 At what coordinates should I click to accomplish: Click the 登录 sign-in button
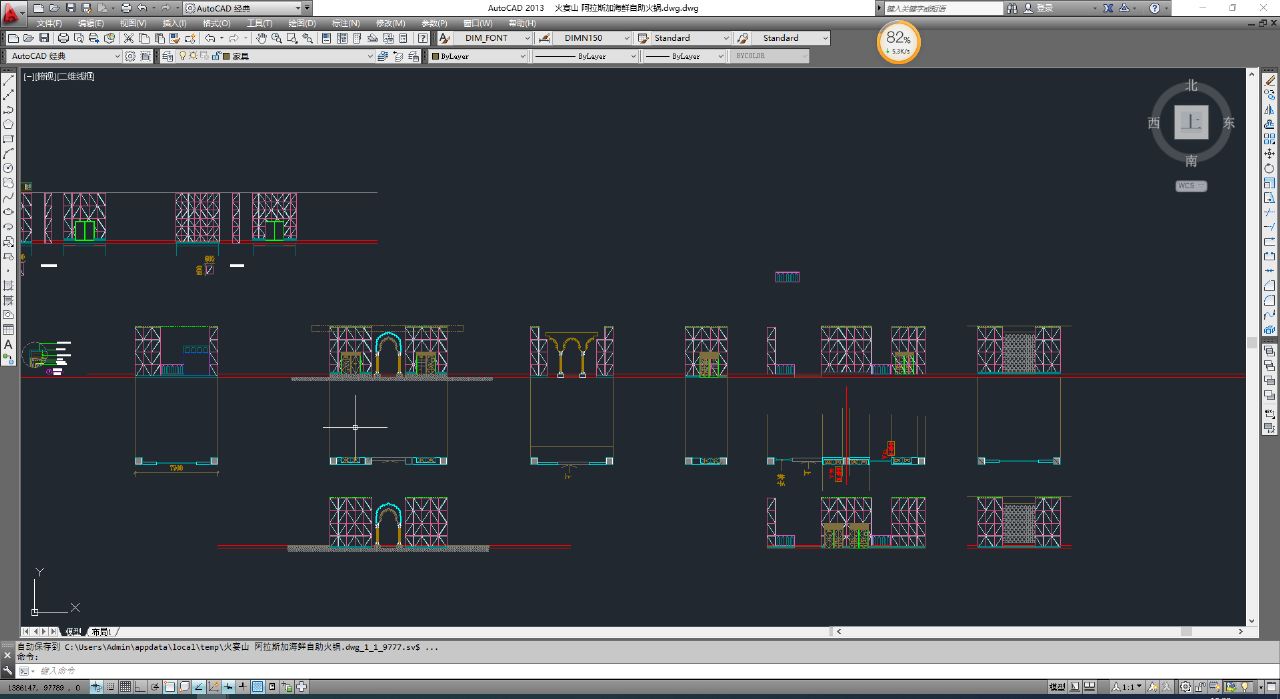[x=1040, y=7]
